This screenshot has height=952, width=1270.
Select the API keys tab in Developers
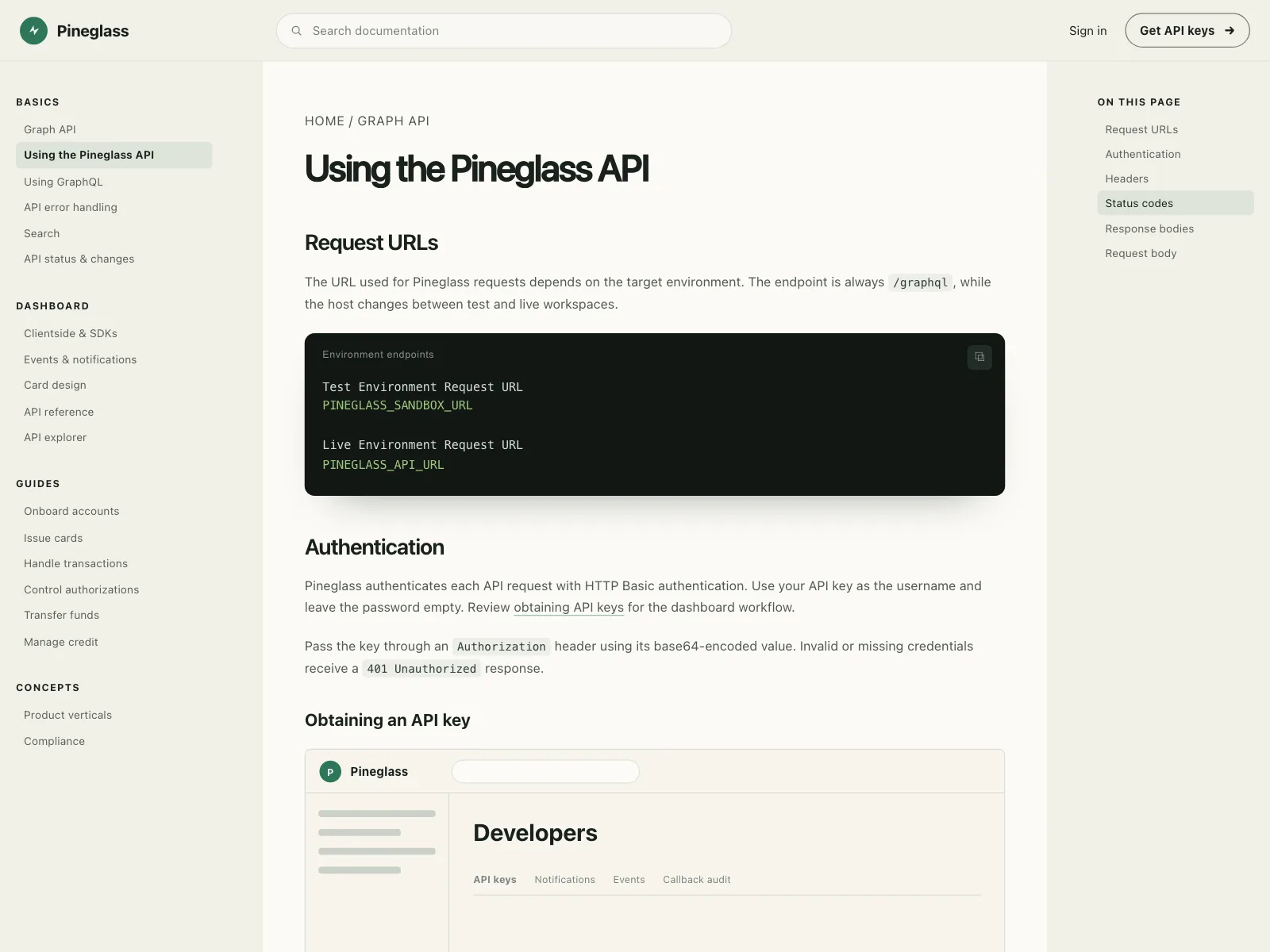[495, 880]
